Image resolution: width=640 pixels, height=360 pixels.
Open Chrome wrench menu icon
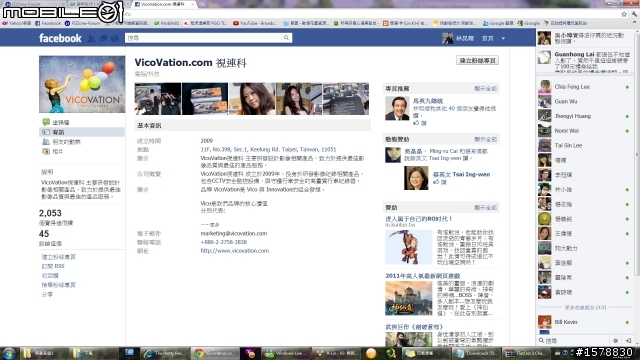(634, 14)
